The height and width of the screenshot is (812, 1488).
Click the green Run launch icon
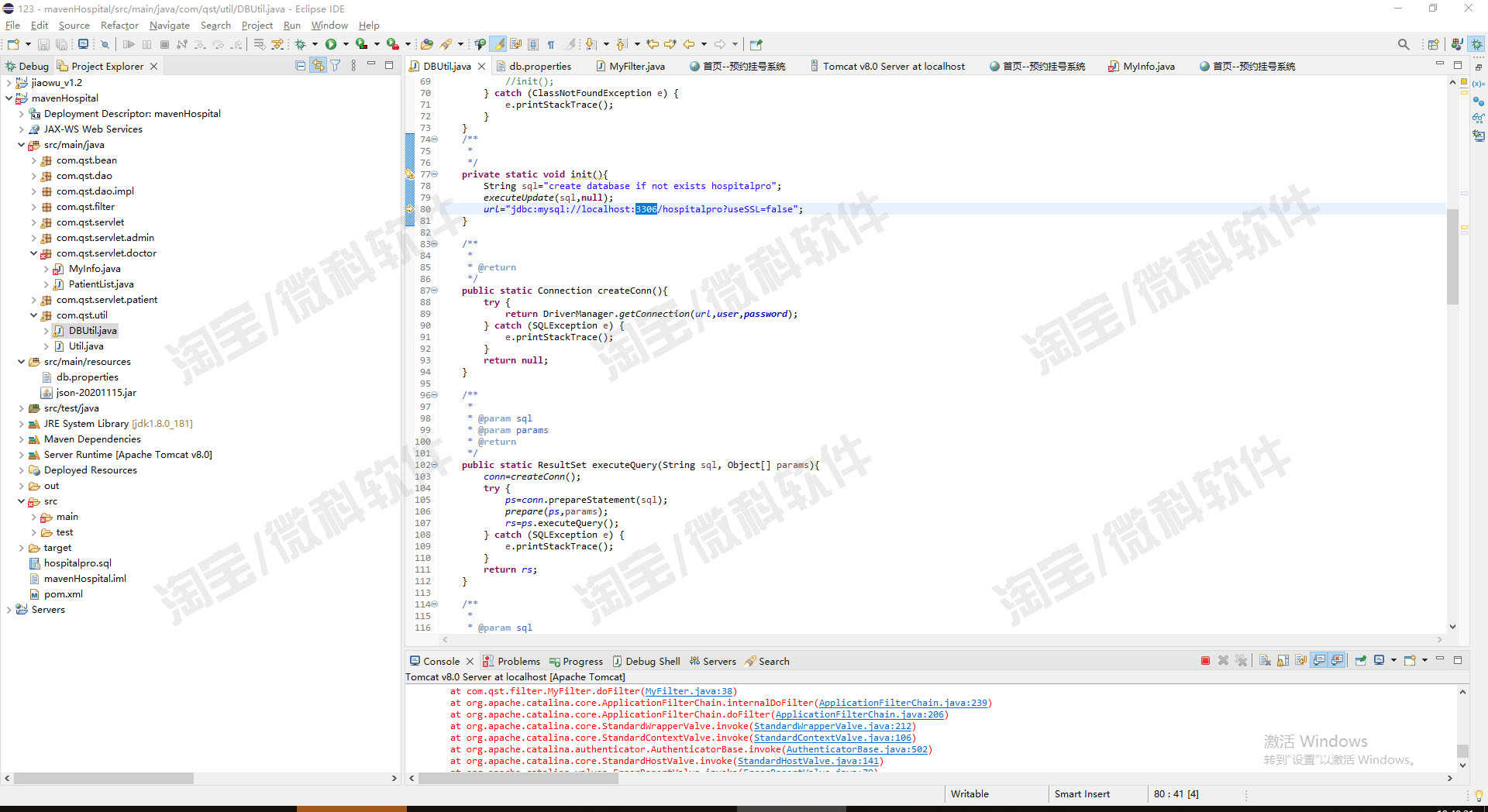pyautogui.click(x=331, y=44)
